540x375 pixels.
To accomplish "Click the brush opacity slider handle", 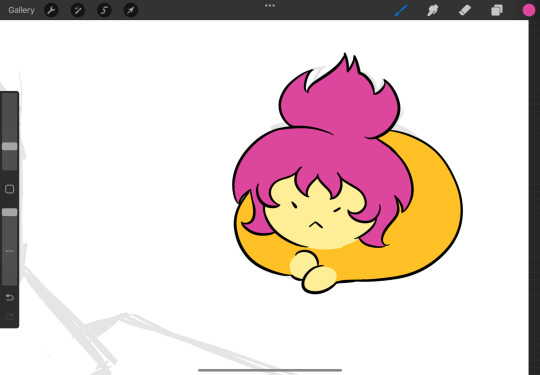I will point(10,212).
